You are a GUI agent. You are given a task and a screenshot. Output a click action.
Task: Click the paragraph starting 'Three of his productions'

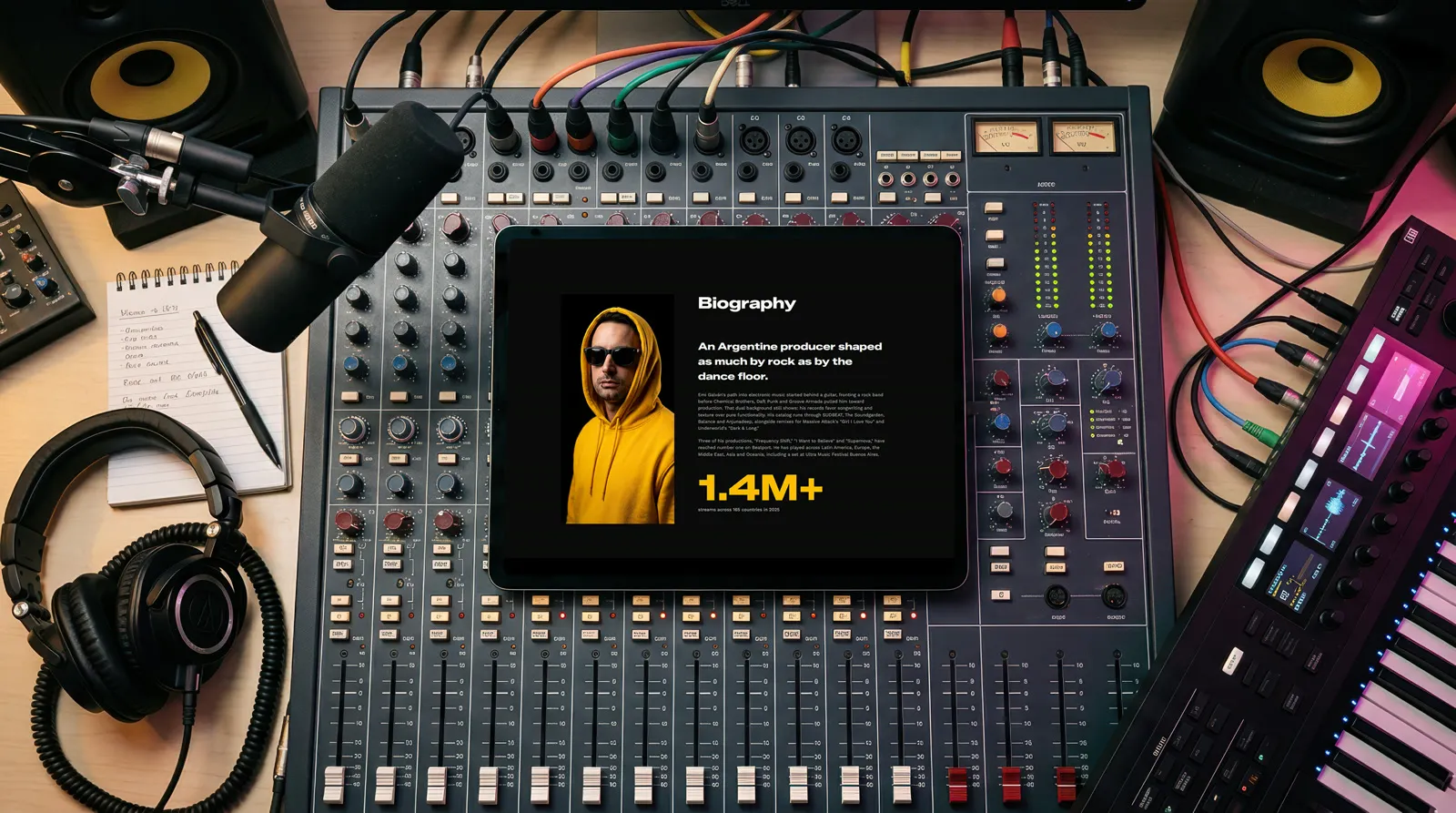pyautogui.click(x=791, y=446)
